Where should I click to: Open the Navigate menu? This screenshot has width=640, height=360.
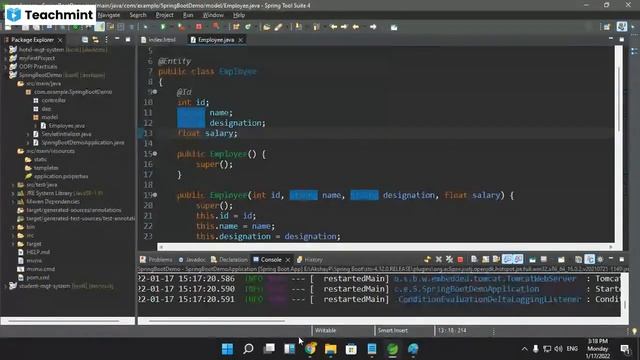click(x=109, y=15)
